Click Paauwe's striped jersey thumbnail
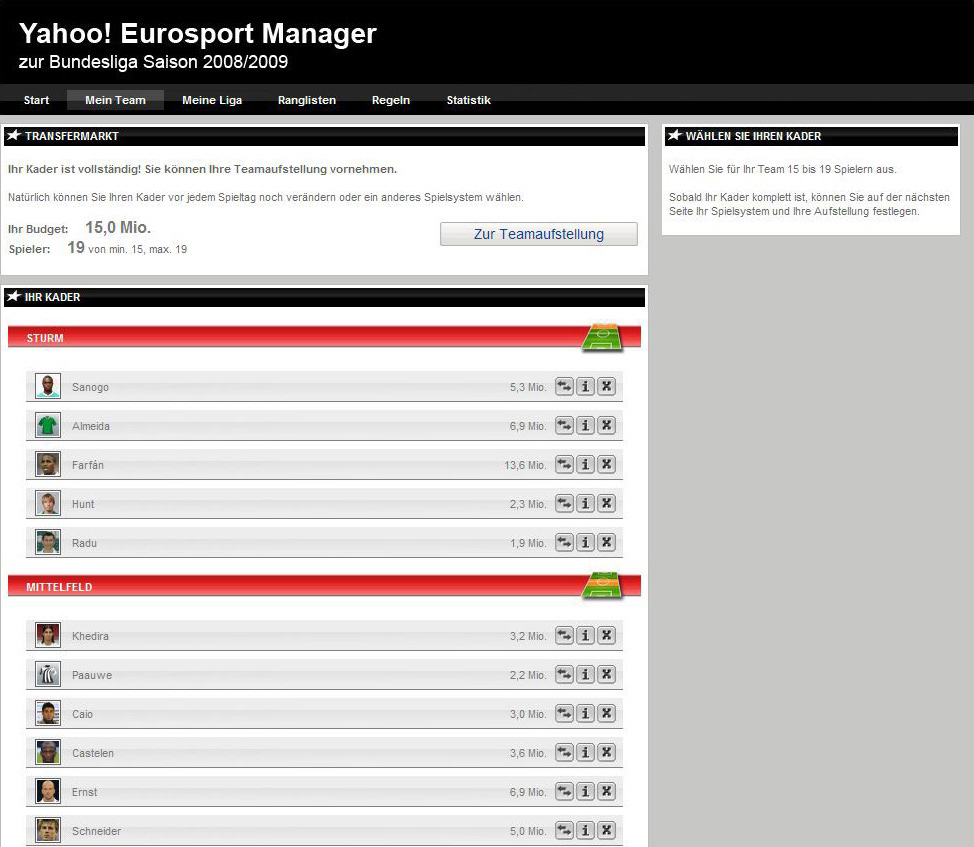This screenshot has width=974, height=847. (48, 674)
